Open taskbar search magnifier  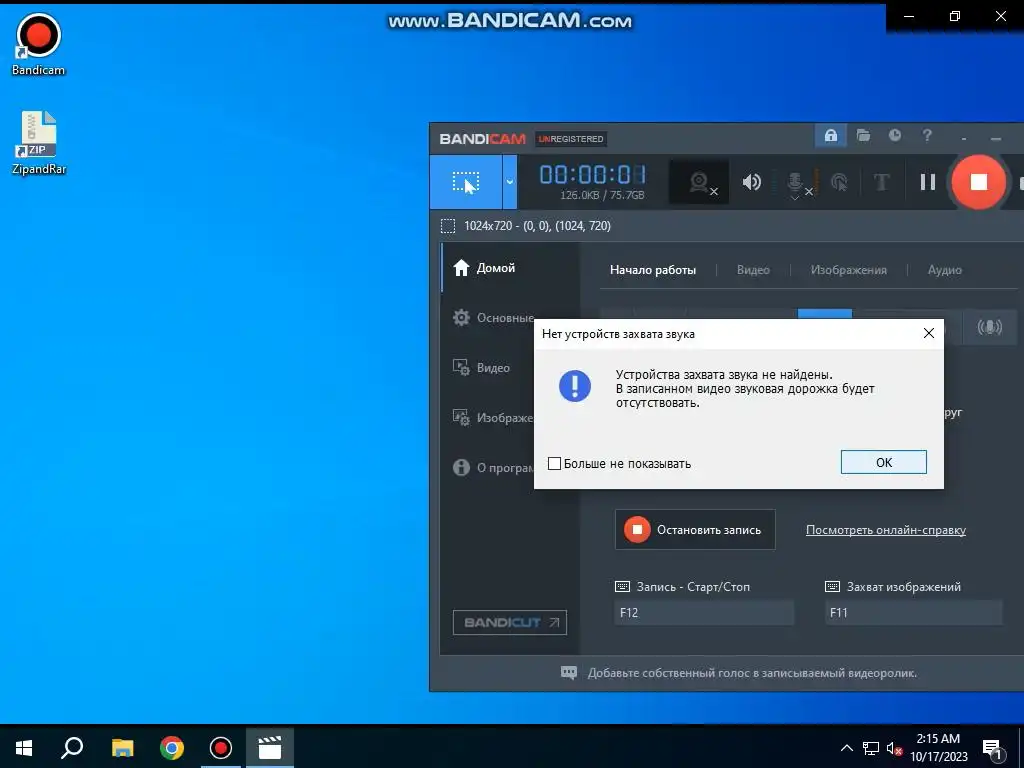pos(72,748)
